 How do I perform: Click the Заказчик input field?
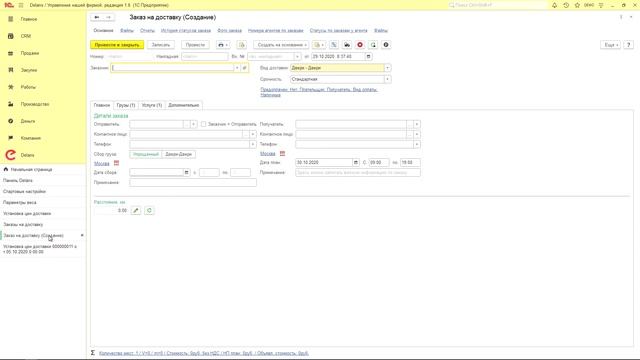(173, 68)
